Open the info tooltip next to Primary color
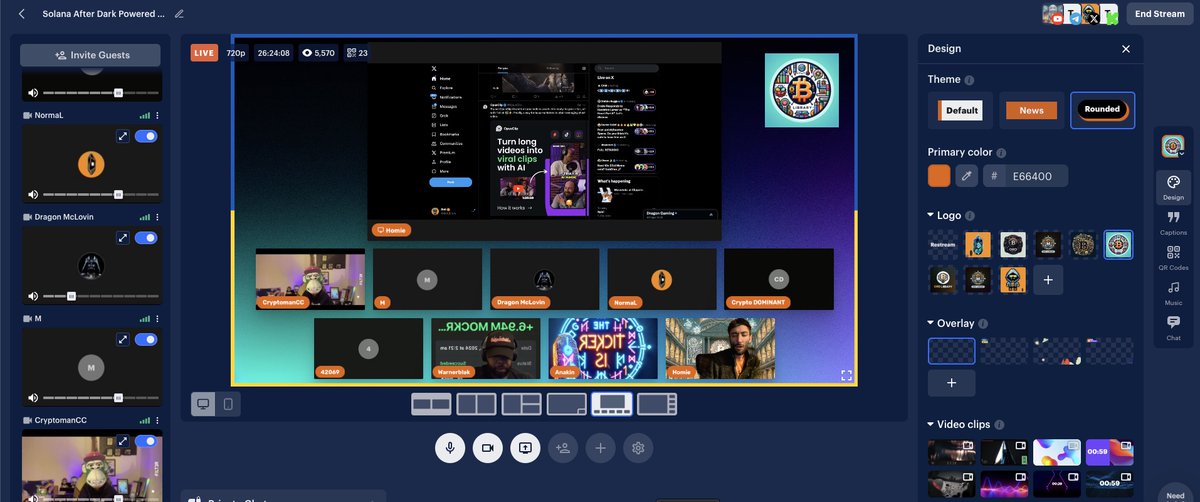Viewport: 1200px width, 502px height. coord(1001,152)
